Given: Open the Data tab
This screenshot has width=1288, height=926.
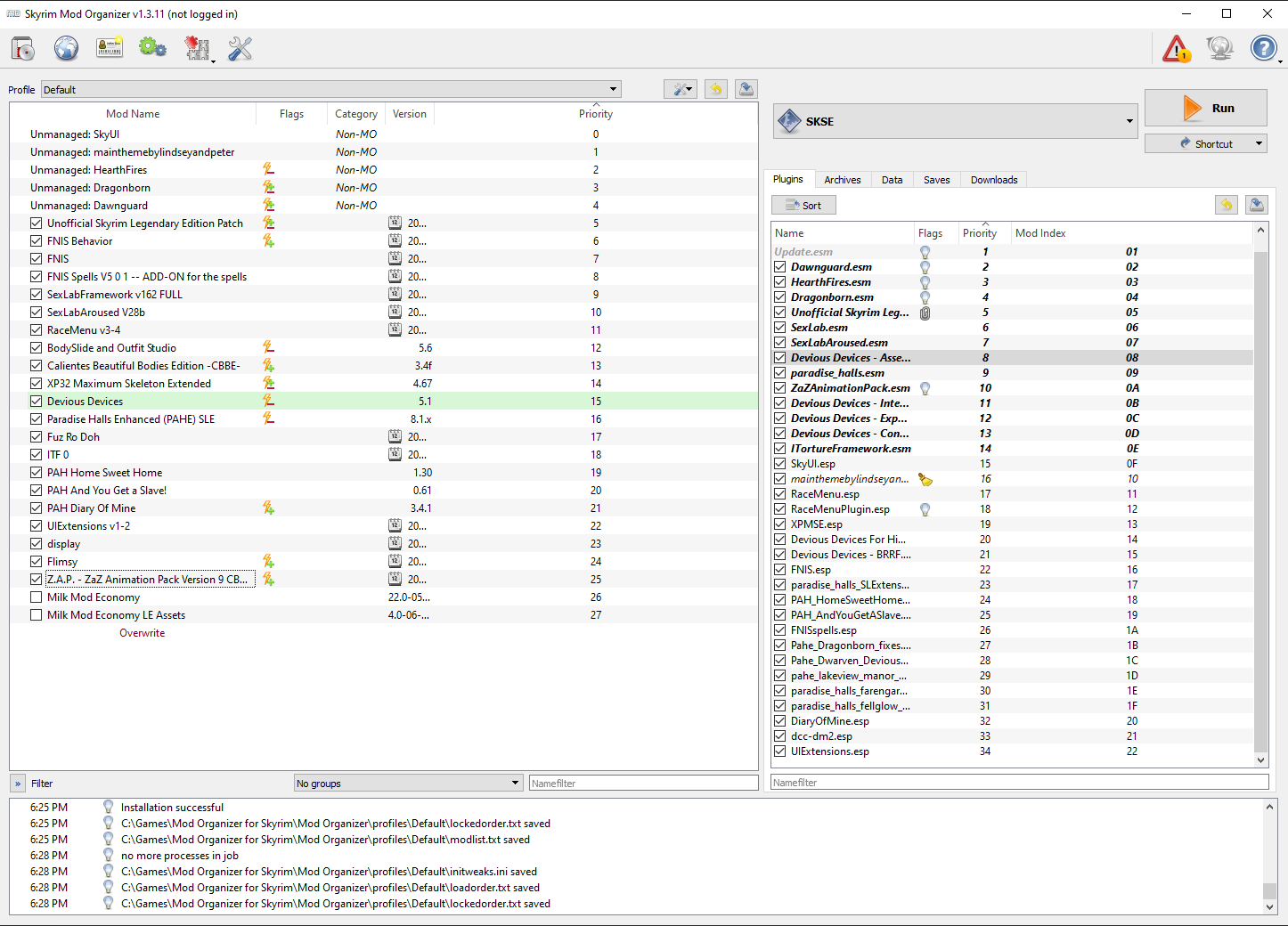Looking at the screenshot, I should 893,180.
